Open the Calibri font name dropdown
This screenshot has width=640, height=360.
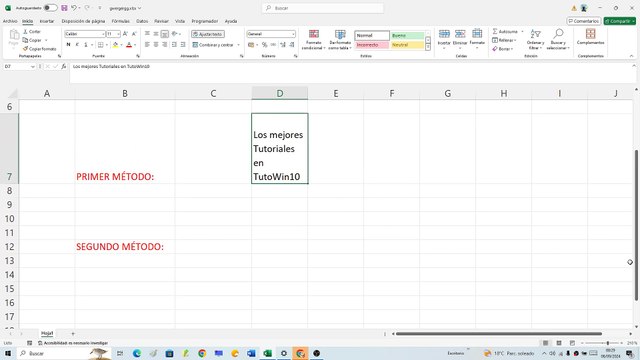(x=103, y=34)
